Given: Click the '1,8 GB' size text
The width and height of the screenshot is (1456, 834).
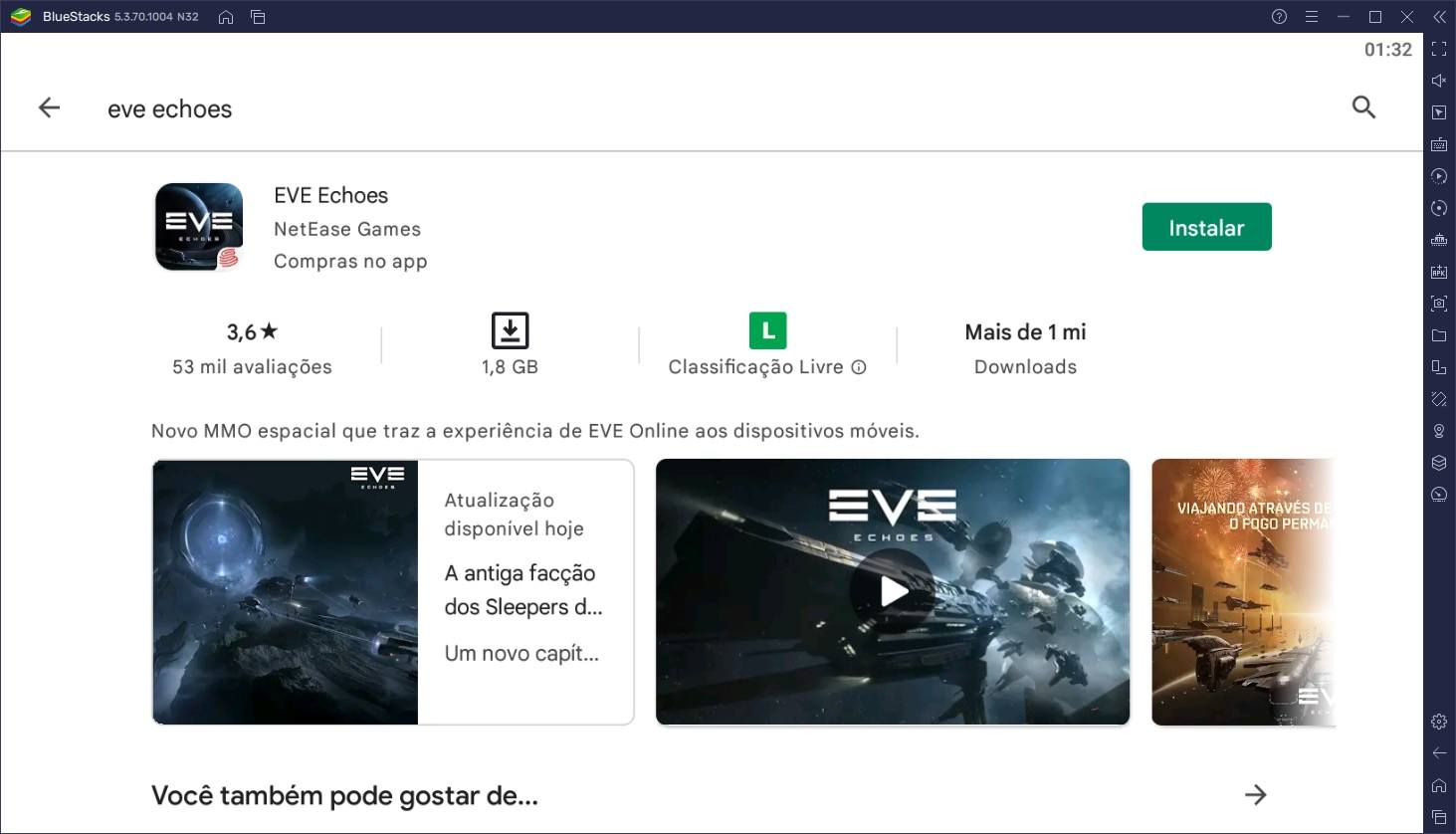Looking at the screenshot, I should 510,367.
